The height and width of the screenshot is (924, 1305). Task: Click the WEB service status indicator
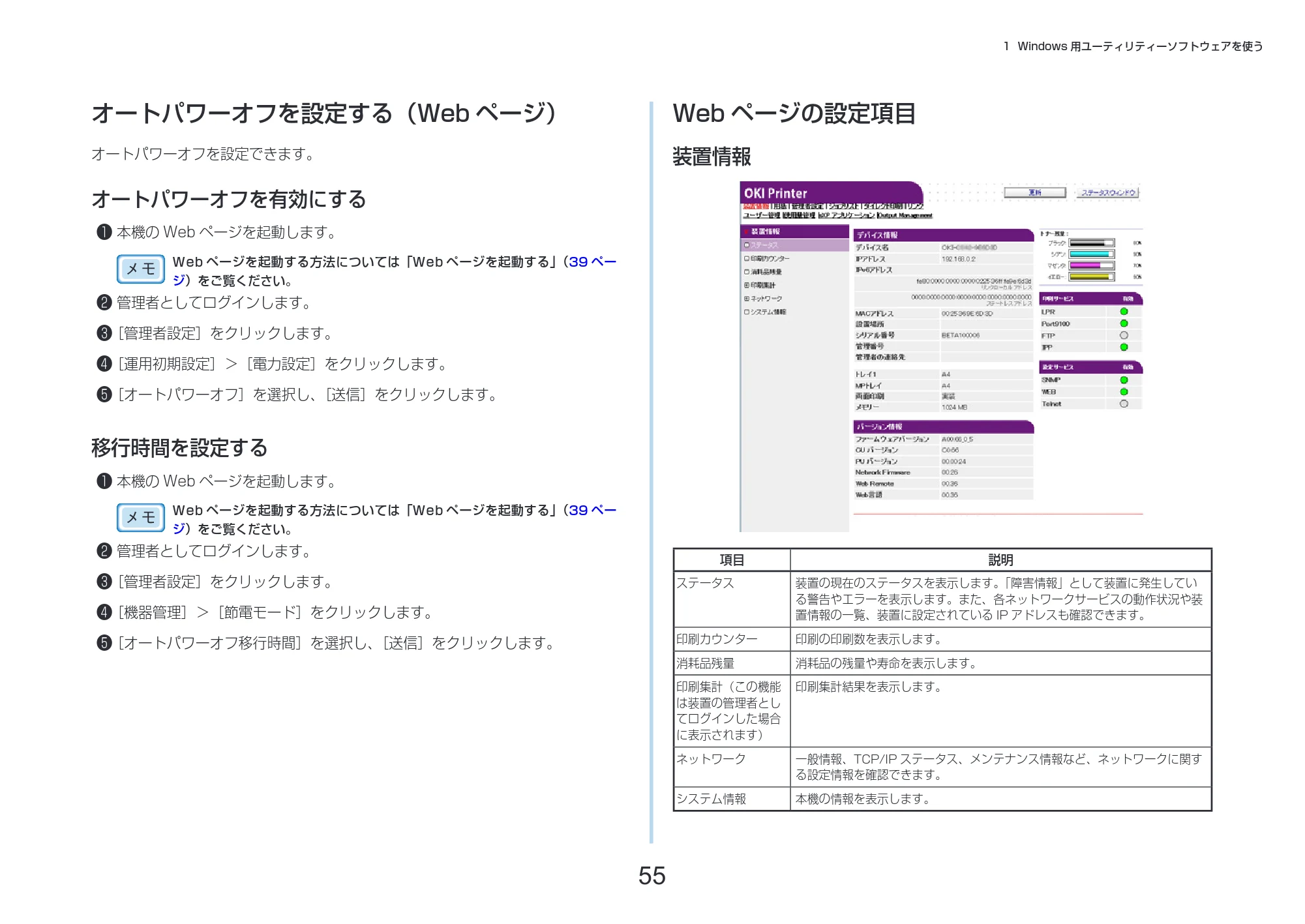1124,392
